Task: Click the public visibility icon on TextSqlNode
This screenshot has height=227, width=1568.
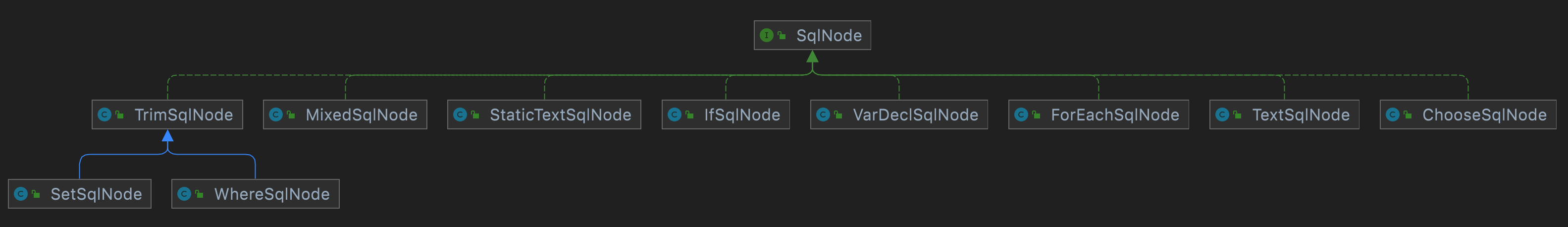Action: point(1237,114)
